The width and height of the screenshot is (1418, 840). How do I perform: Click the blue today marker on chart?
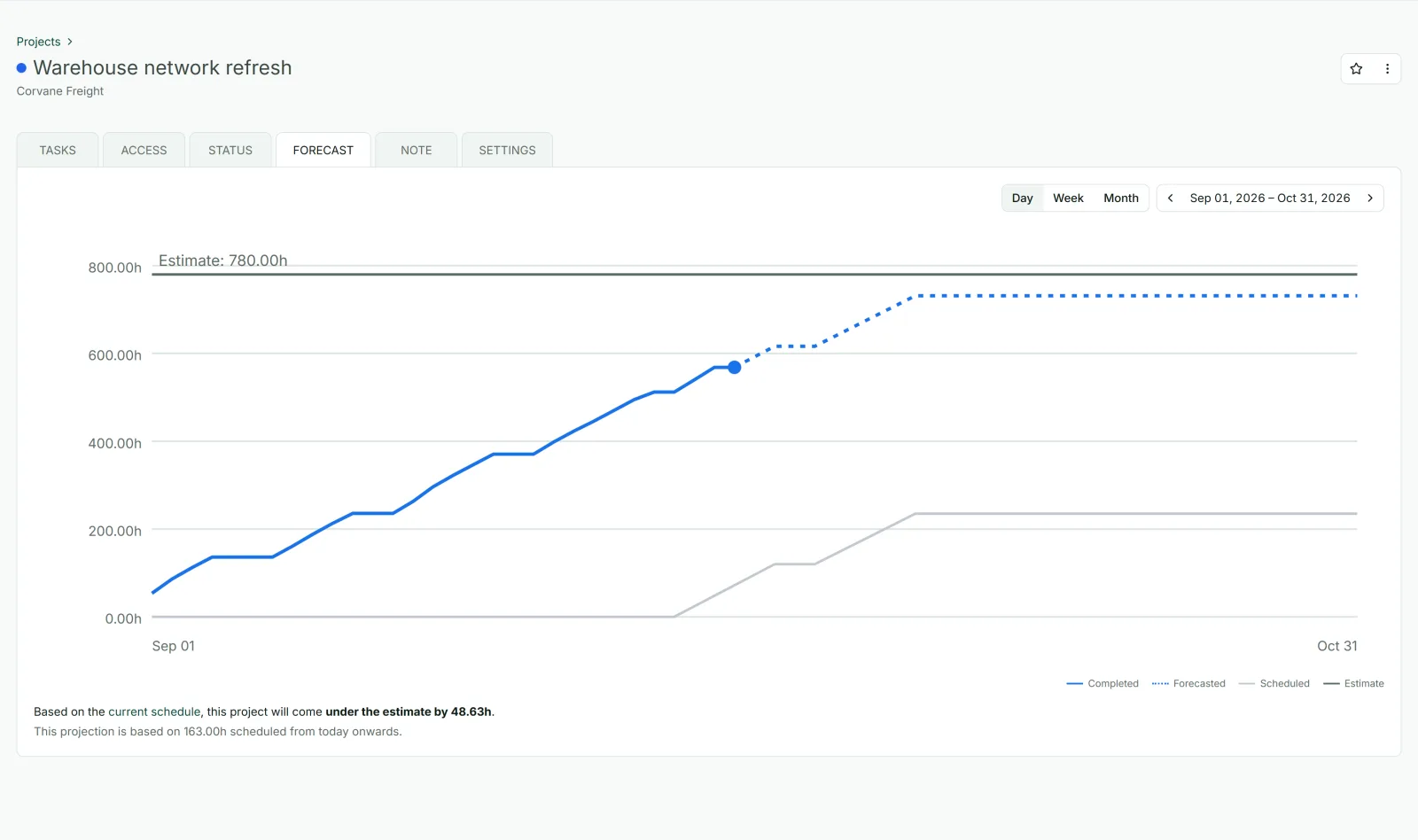pos(735,367)
